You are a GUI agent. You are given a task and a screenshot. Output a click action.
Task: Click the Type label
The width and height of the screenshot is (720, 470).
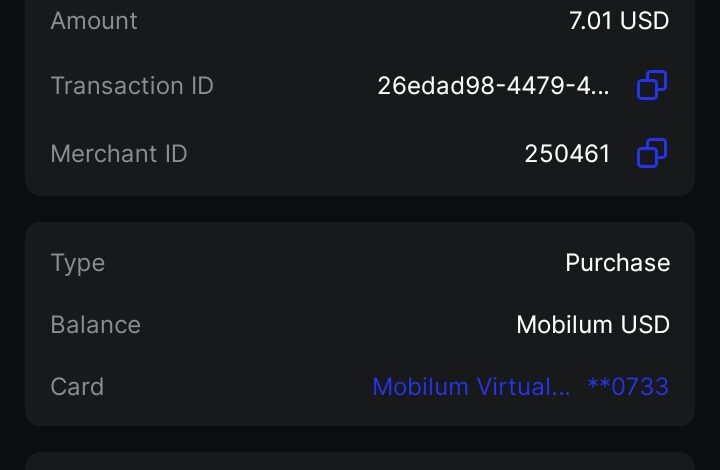point(78,263)
